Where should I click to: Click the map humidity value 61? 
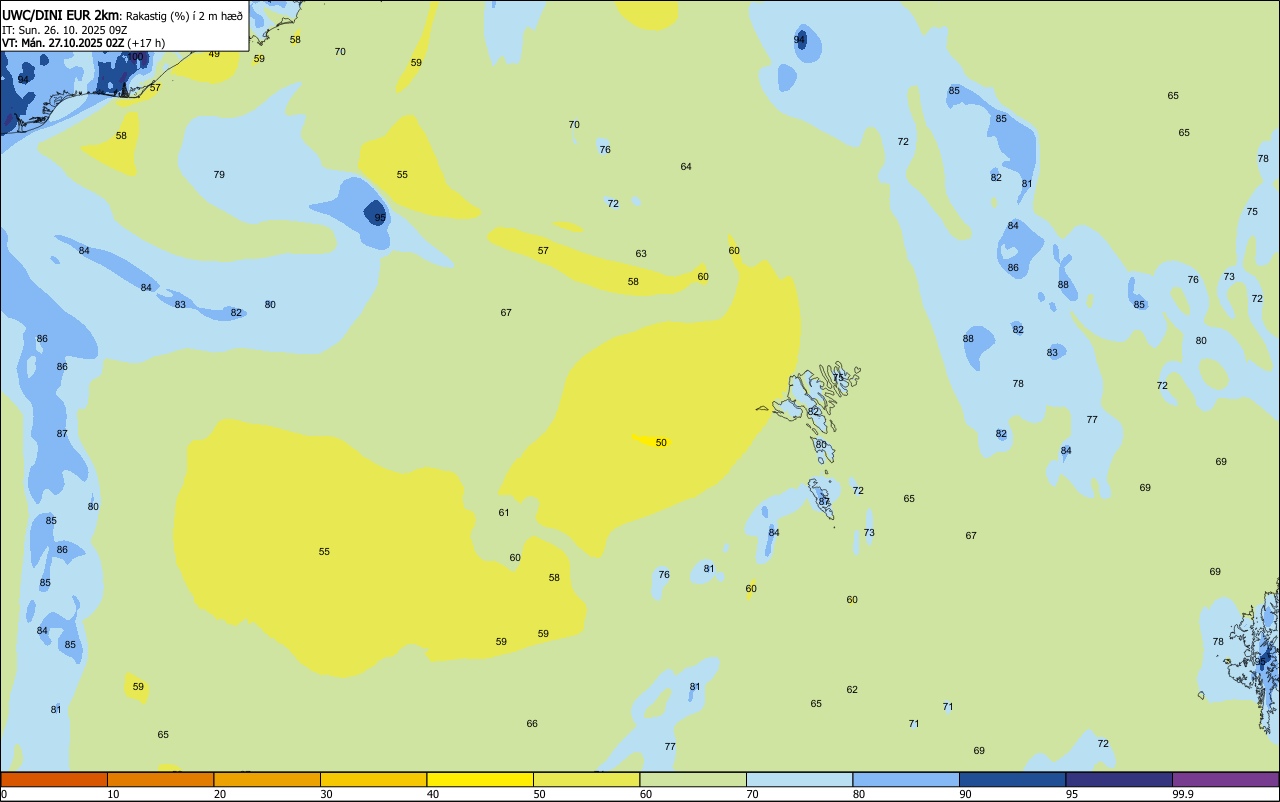(504, 512)
